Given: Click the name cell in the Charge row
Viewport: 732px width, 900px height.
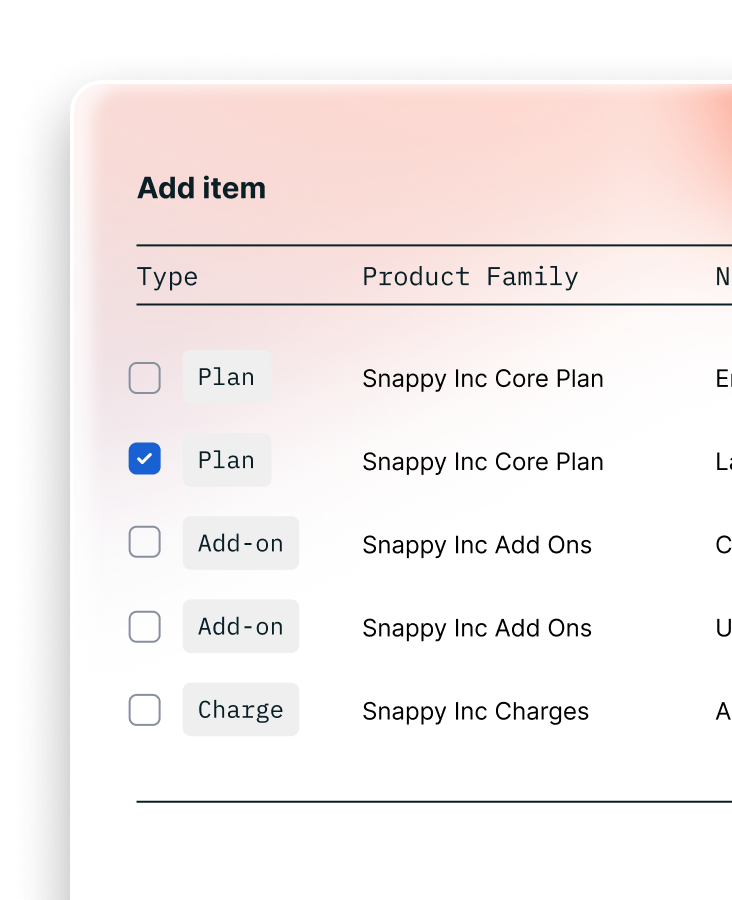Looking at the screenshot, I should point(723,711).
